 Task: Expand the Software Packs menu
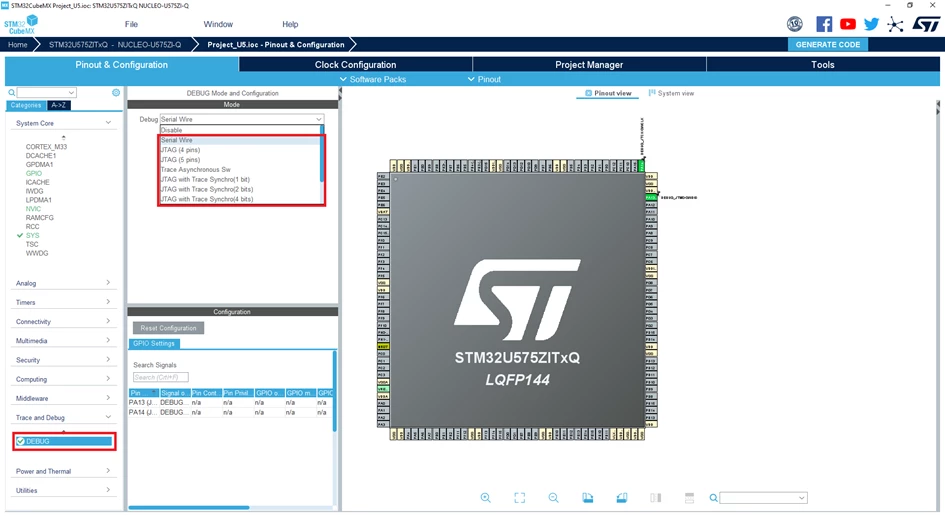pyautogui.click(x=372, y=79)
